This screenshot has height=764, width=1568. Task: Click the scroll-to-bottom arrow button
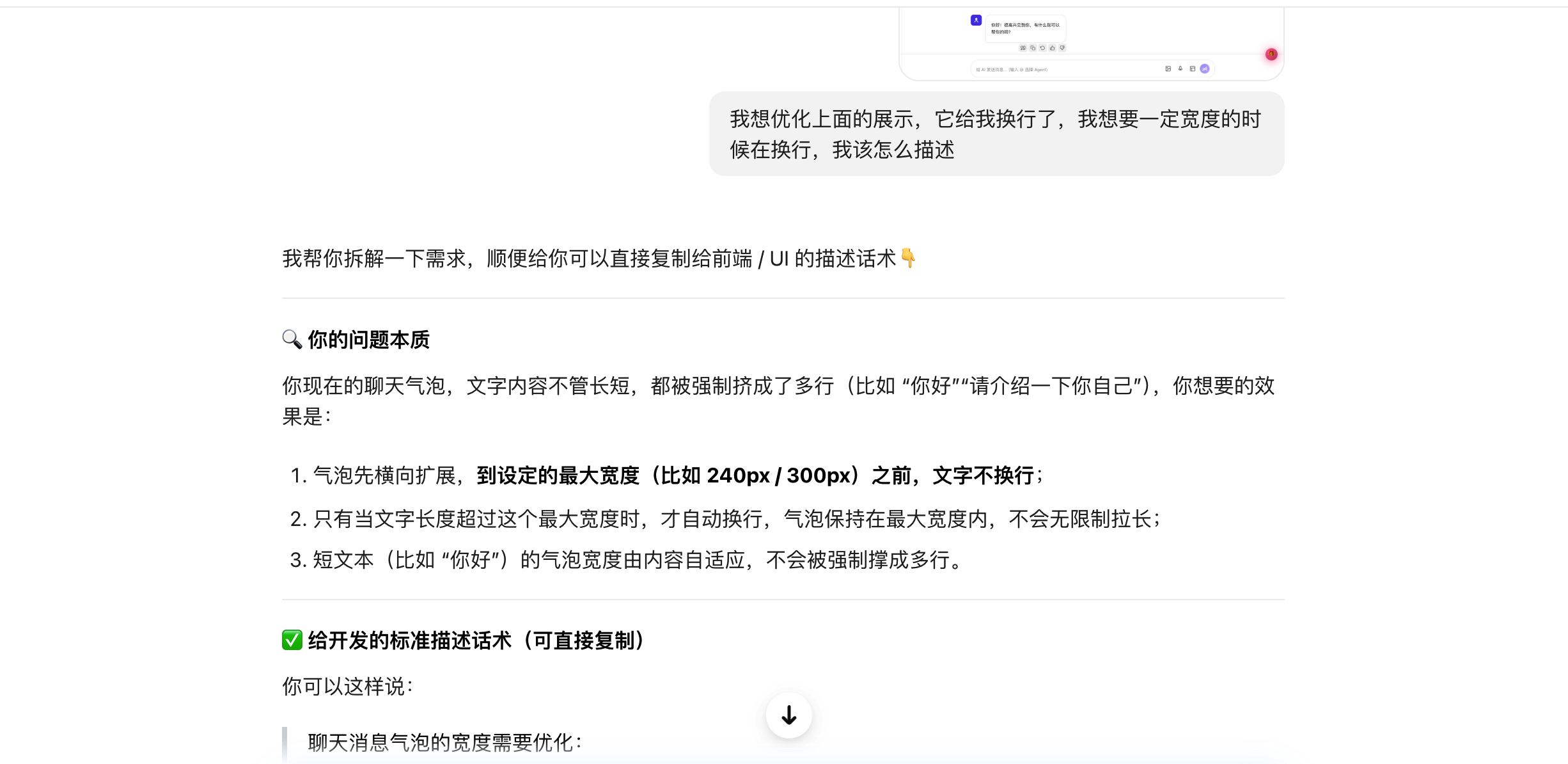coord(788,715)
